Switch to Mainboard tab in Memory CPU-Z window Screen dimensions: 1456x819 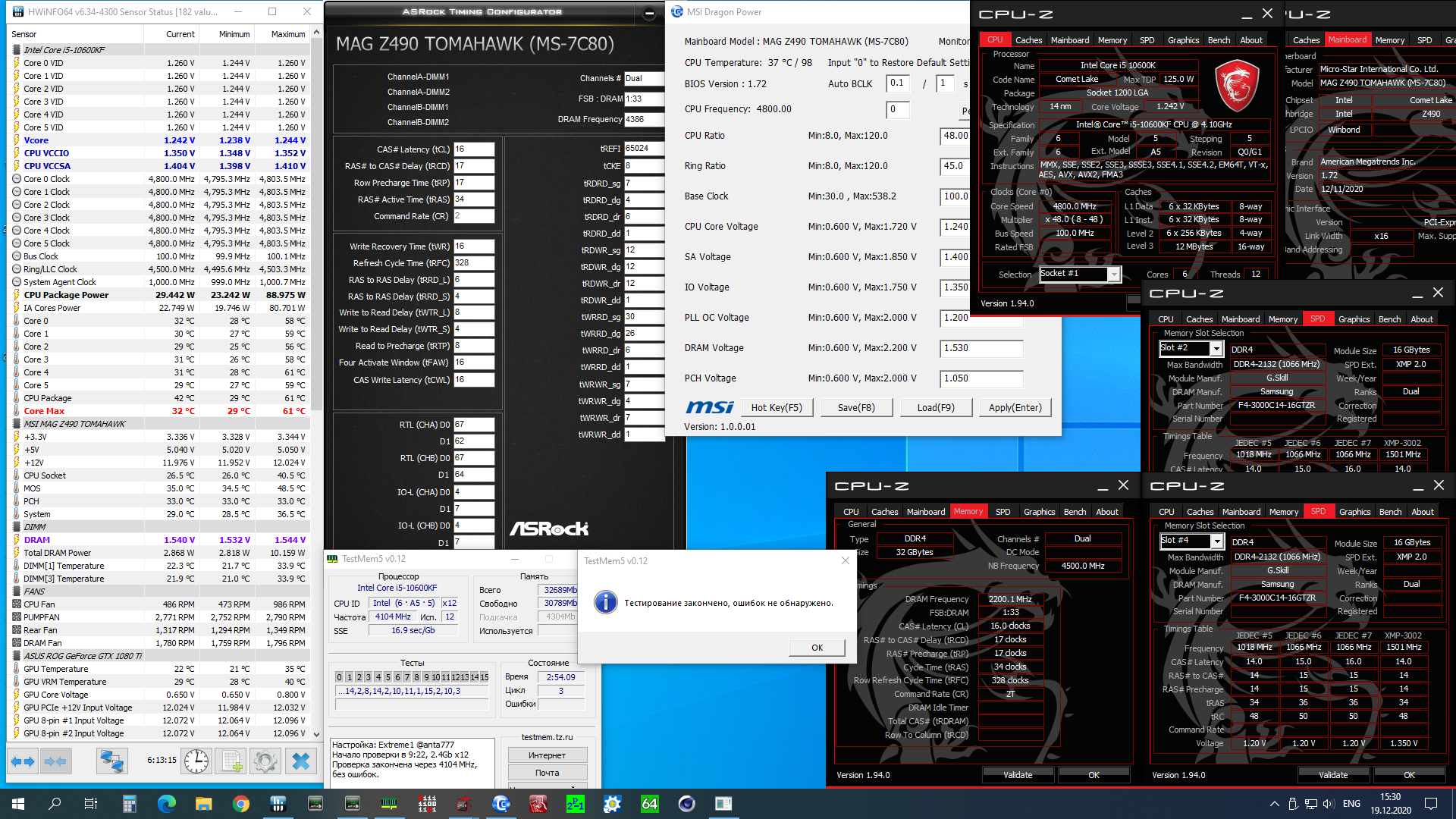(x=925, y=512)
